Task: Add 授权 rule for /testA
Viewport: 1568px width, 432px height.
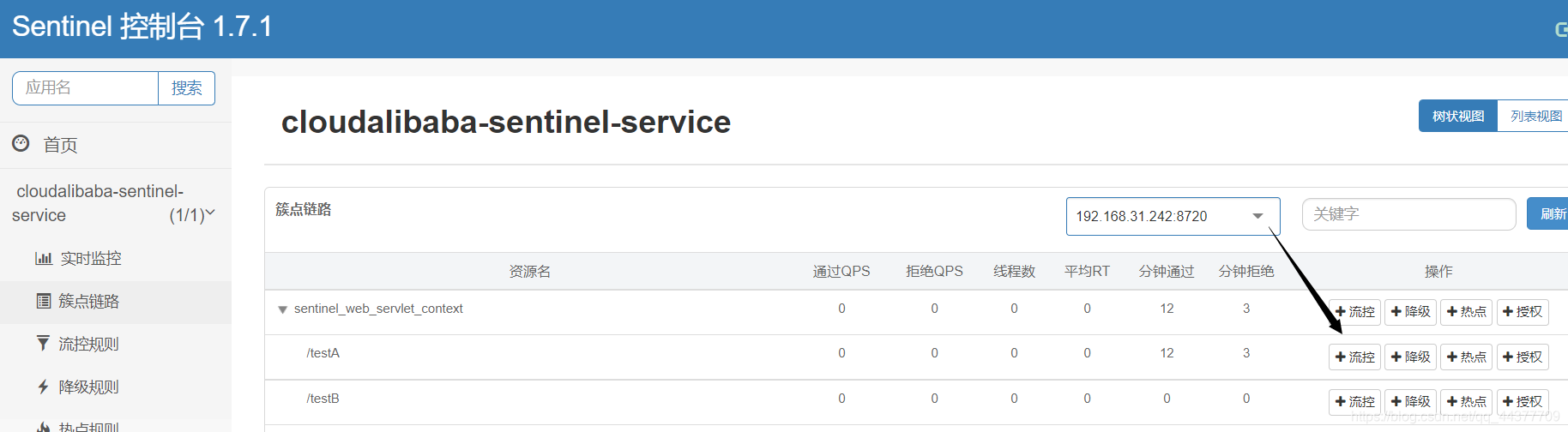Action: [1522, 357]
